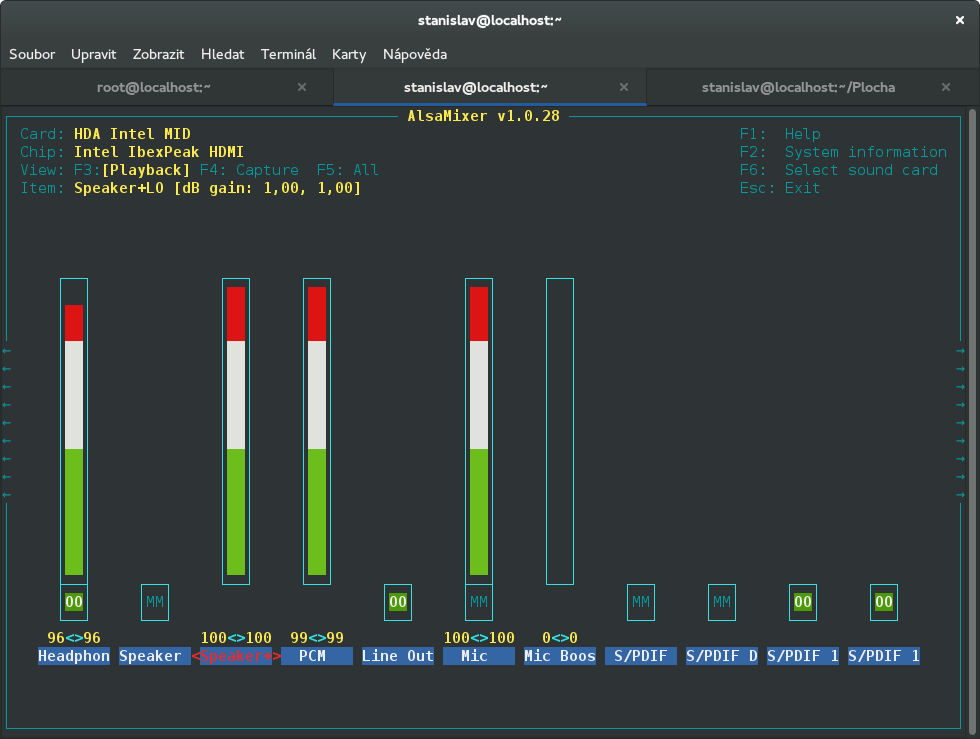Select the Line Out channel label
Viewport: 980px width, 739px height.
(398, 656)
